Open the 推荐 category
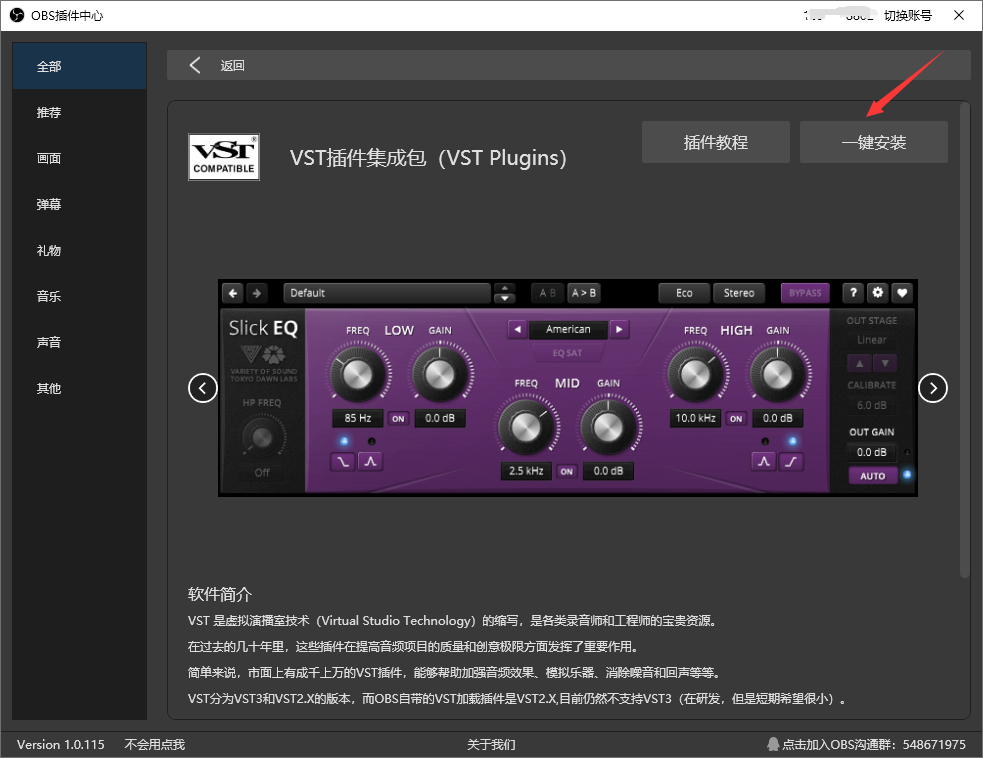This screenshot has height=758, width=983. 80,112
